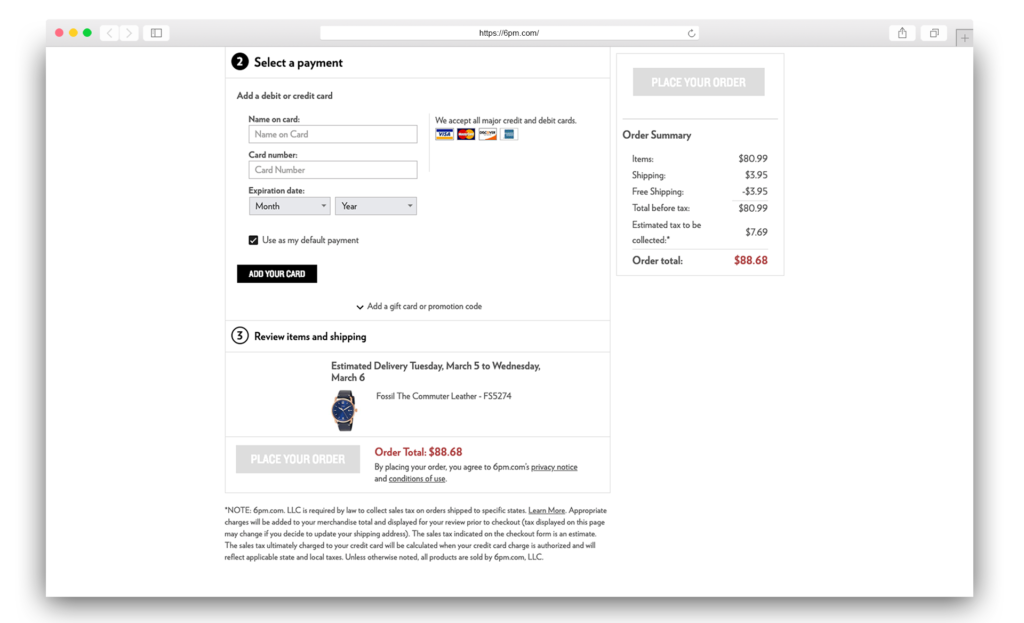Show all tabs overview icon

point(934,33)
